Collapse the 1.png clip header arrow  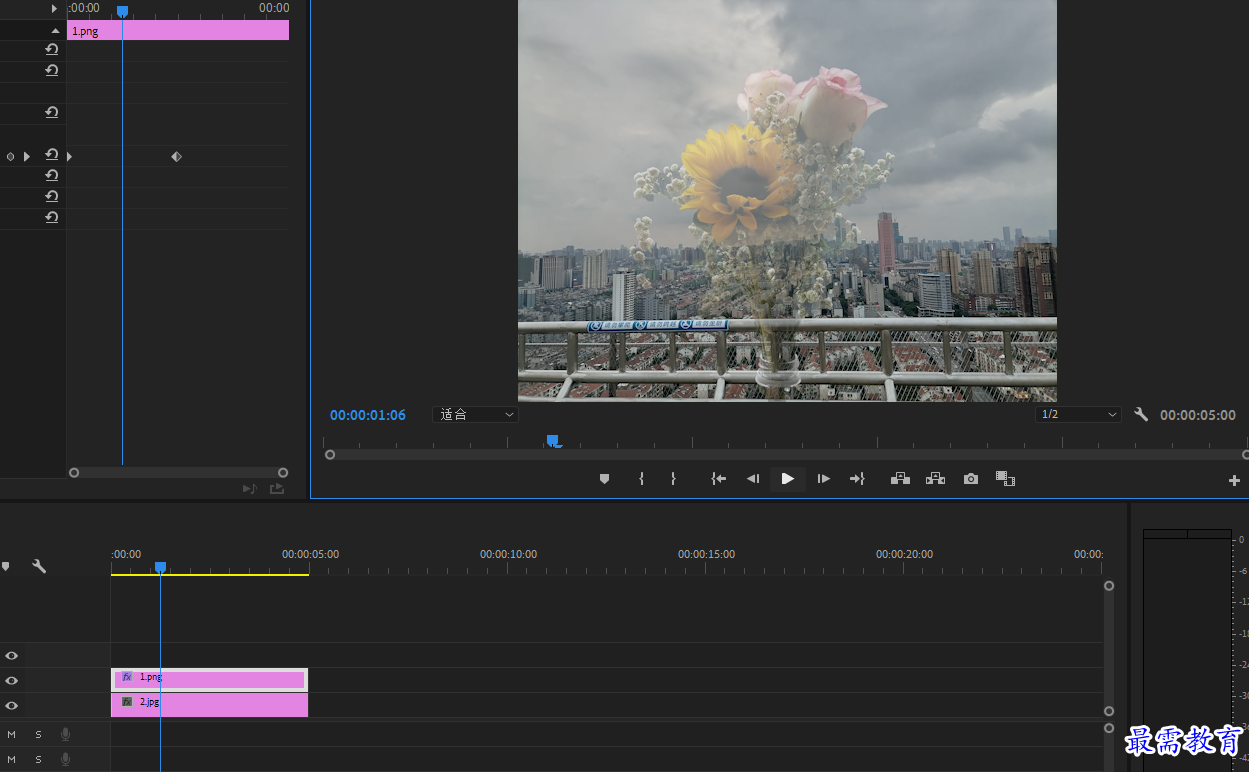click(55, 31)
